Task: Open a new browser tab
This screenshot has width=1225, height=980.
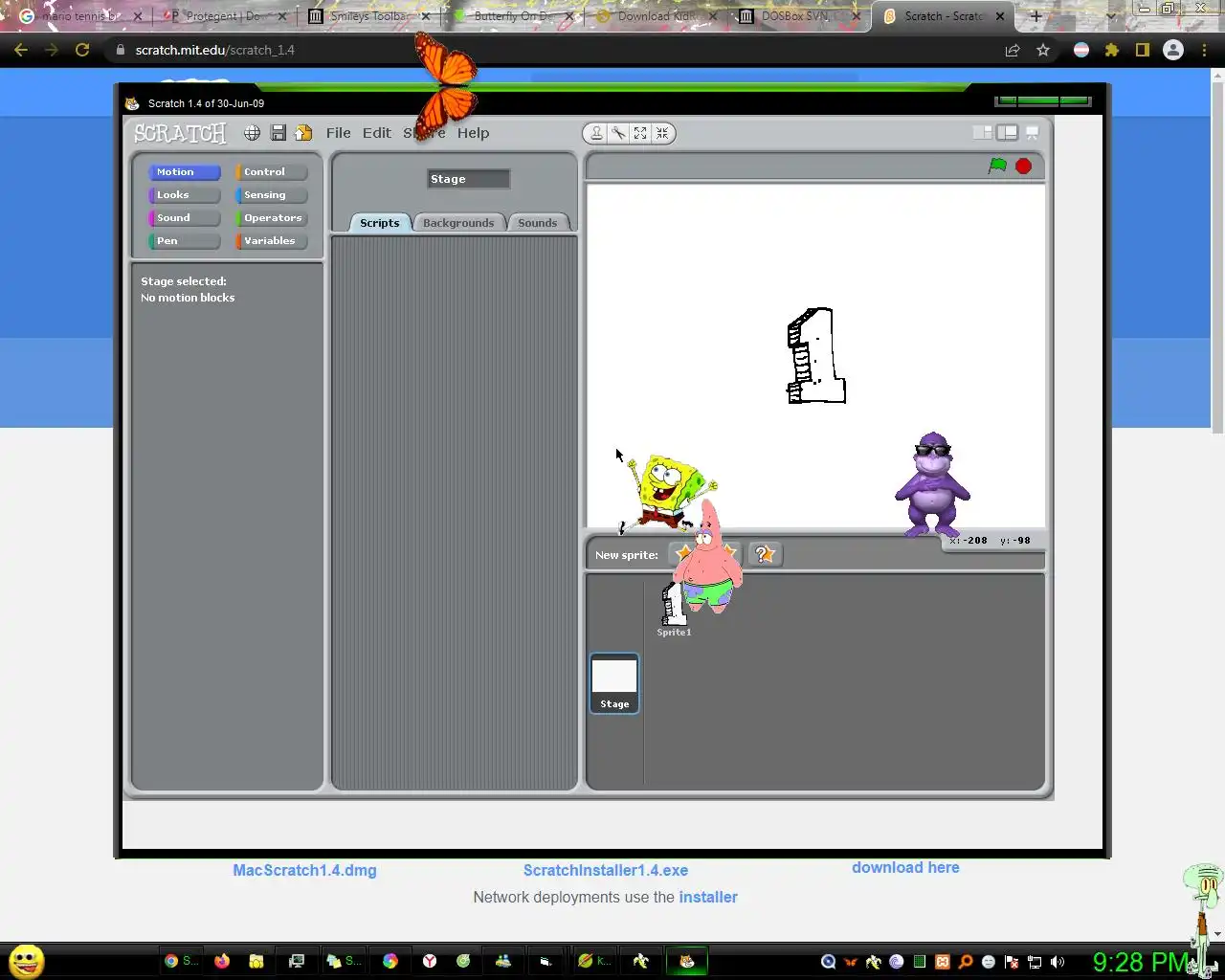Action: pyautogui.click(x=1036, y=16)
